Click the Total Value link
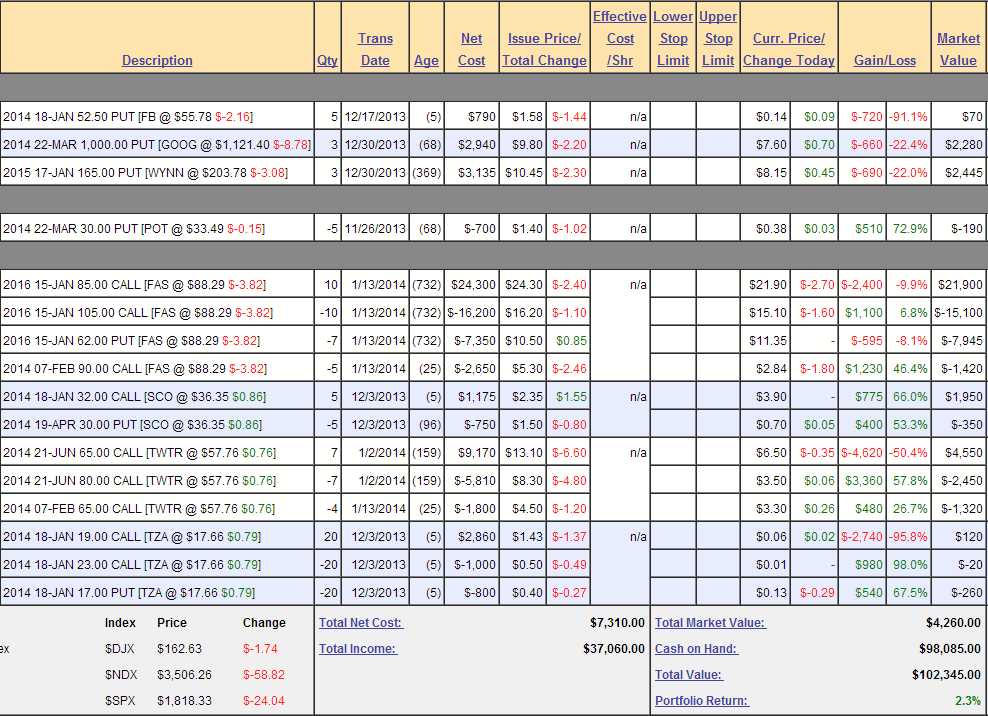 (688, 674)
